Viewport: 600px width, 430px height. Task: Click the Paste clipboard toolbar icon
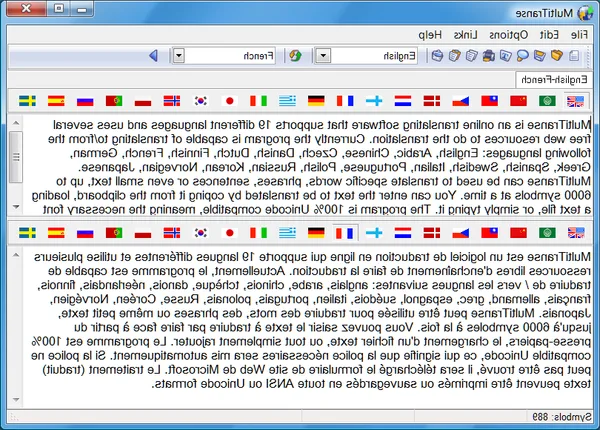click(x=454, y=56)
